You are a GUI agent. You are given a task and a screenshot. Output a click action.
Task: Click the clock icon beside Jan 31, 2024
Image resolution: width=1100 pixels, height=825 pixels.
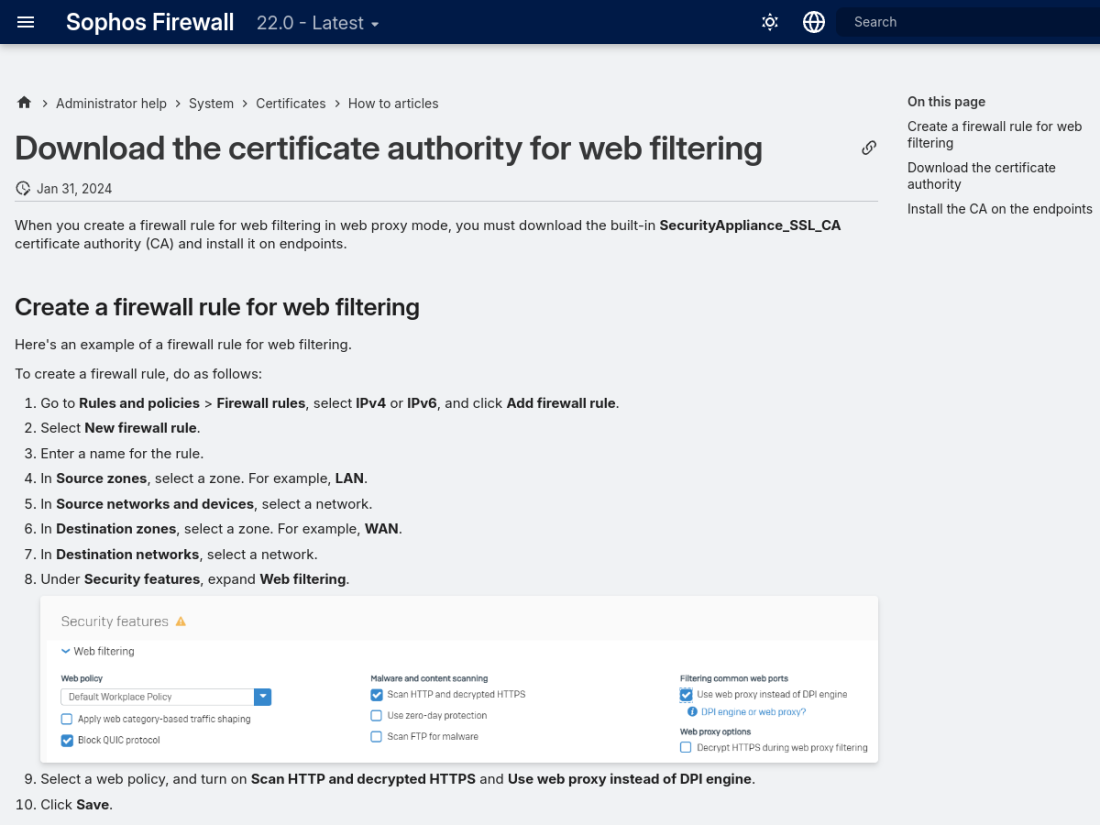coord(23,188)
